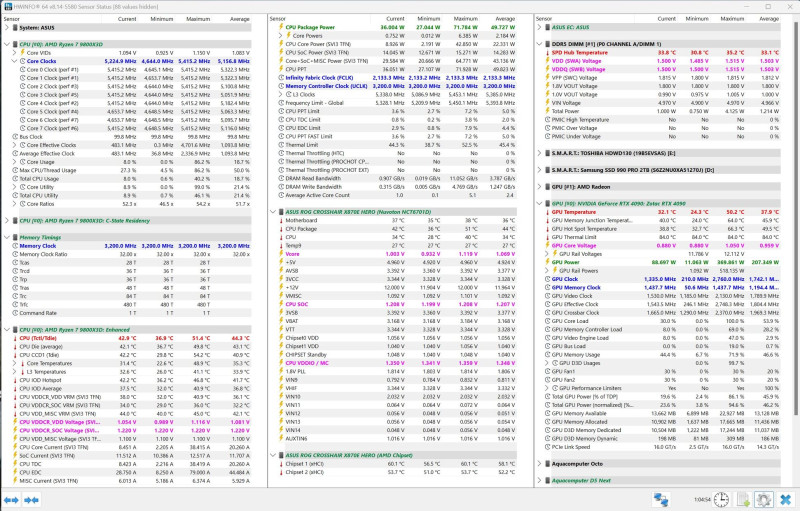Select the GPU Memory Allocated row

(x=663, y=422)
